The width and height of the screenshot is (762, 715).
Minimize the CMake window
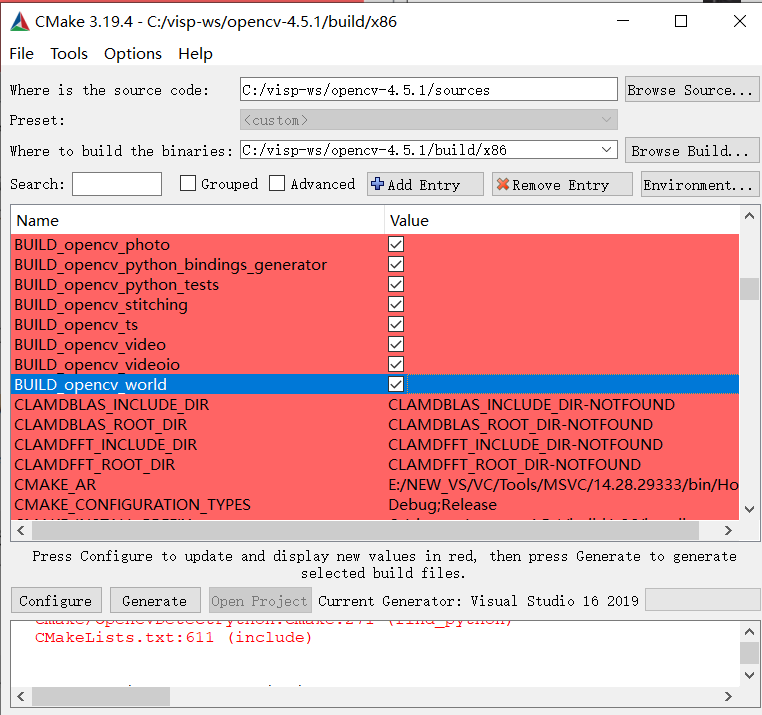pos(623,21)
